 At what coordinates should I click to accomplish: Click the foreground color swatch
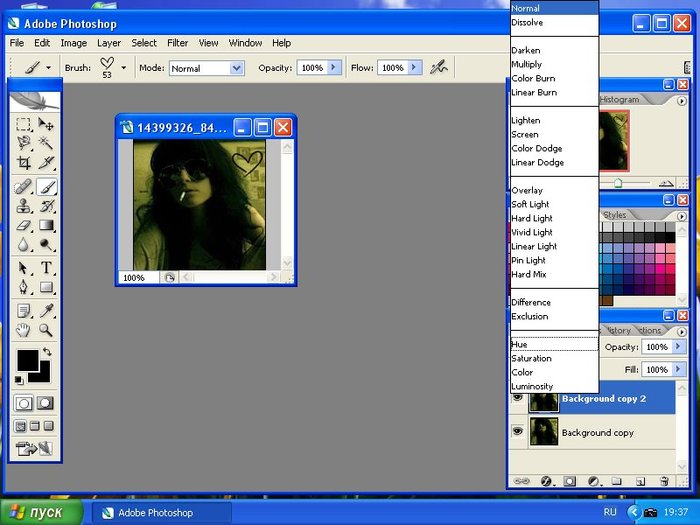[x=27, y=362]
